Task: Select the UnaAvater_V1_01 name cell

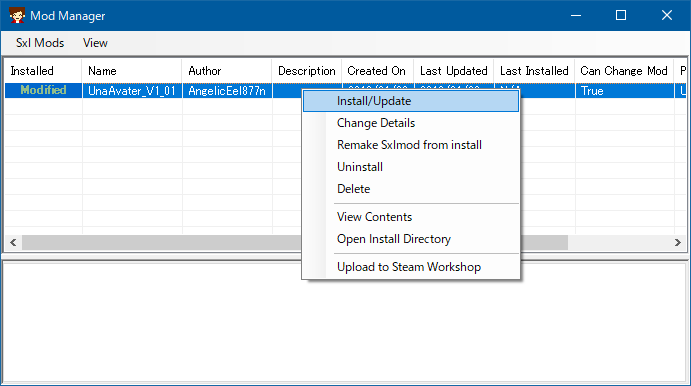Action: 132,90
